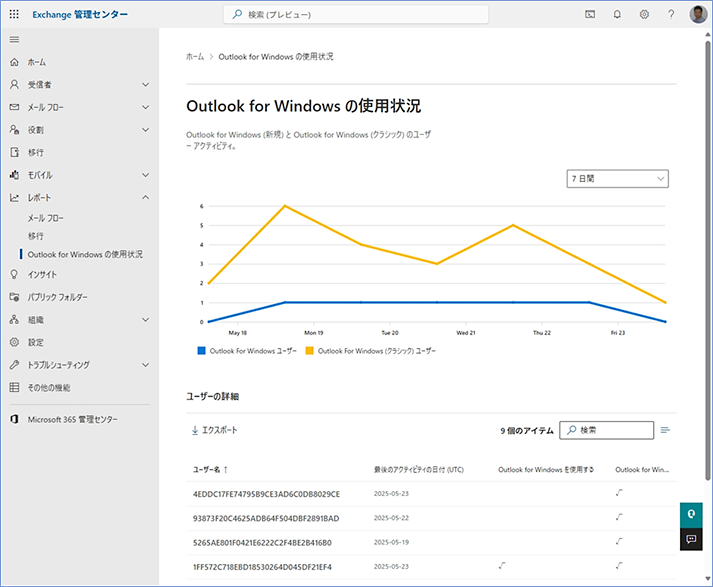Click the Microsoft 365 Office icon
713x587 pixels.
click(15, 419)
